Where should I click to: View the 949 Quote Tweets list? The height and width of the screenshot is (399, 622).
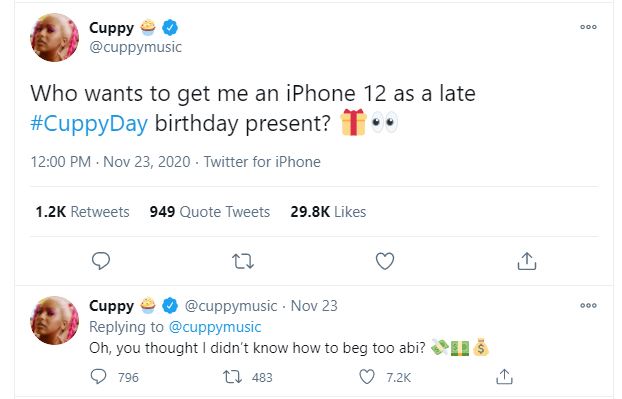coord(210,212)
